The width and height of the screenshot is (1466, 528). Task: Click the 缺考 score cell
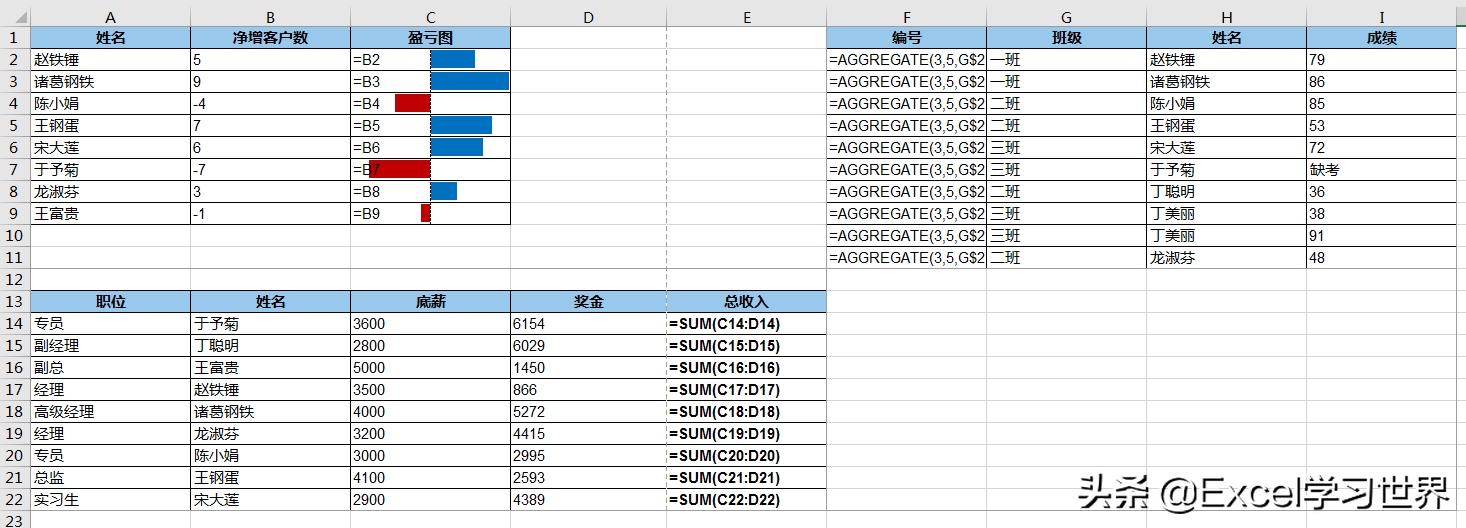pyautogui.click(x=1382, y=170)
